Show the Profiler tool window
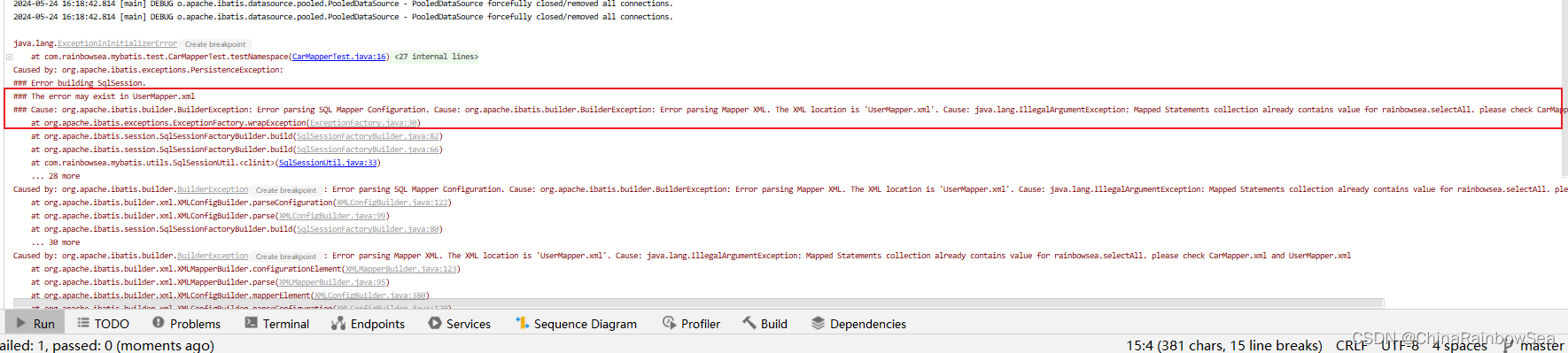The image size is (1568, 353). (691, 324)
